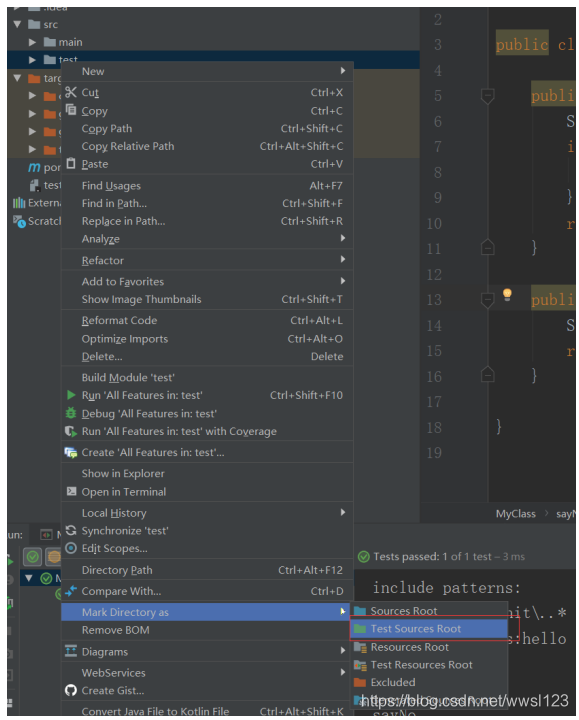Click the green Tests passed checkmark icon
This screenshot has width=579, height=720.
(x=364, y=557)
